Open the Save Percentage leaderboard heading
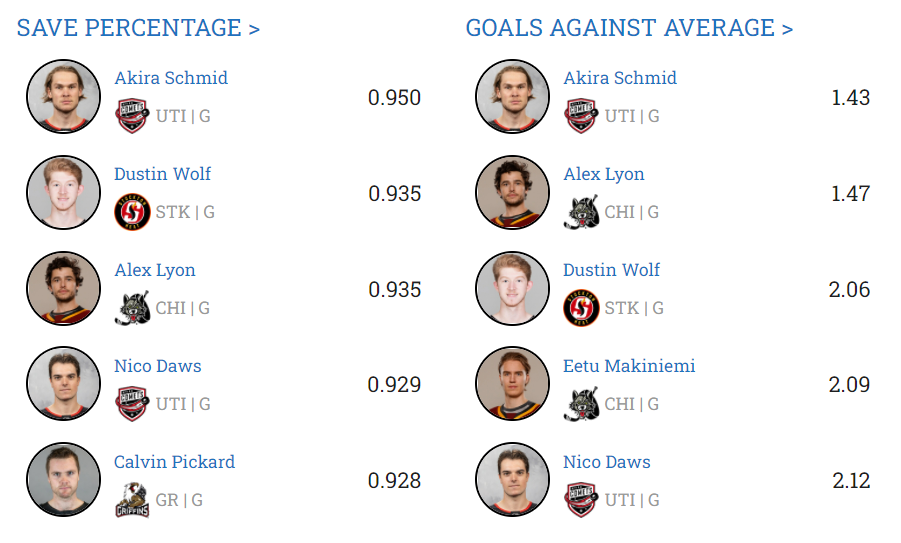Image resolution: width=901 pixels, height=543 pixels. 138,28
